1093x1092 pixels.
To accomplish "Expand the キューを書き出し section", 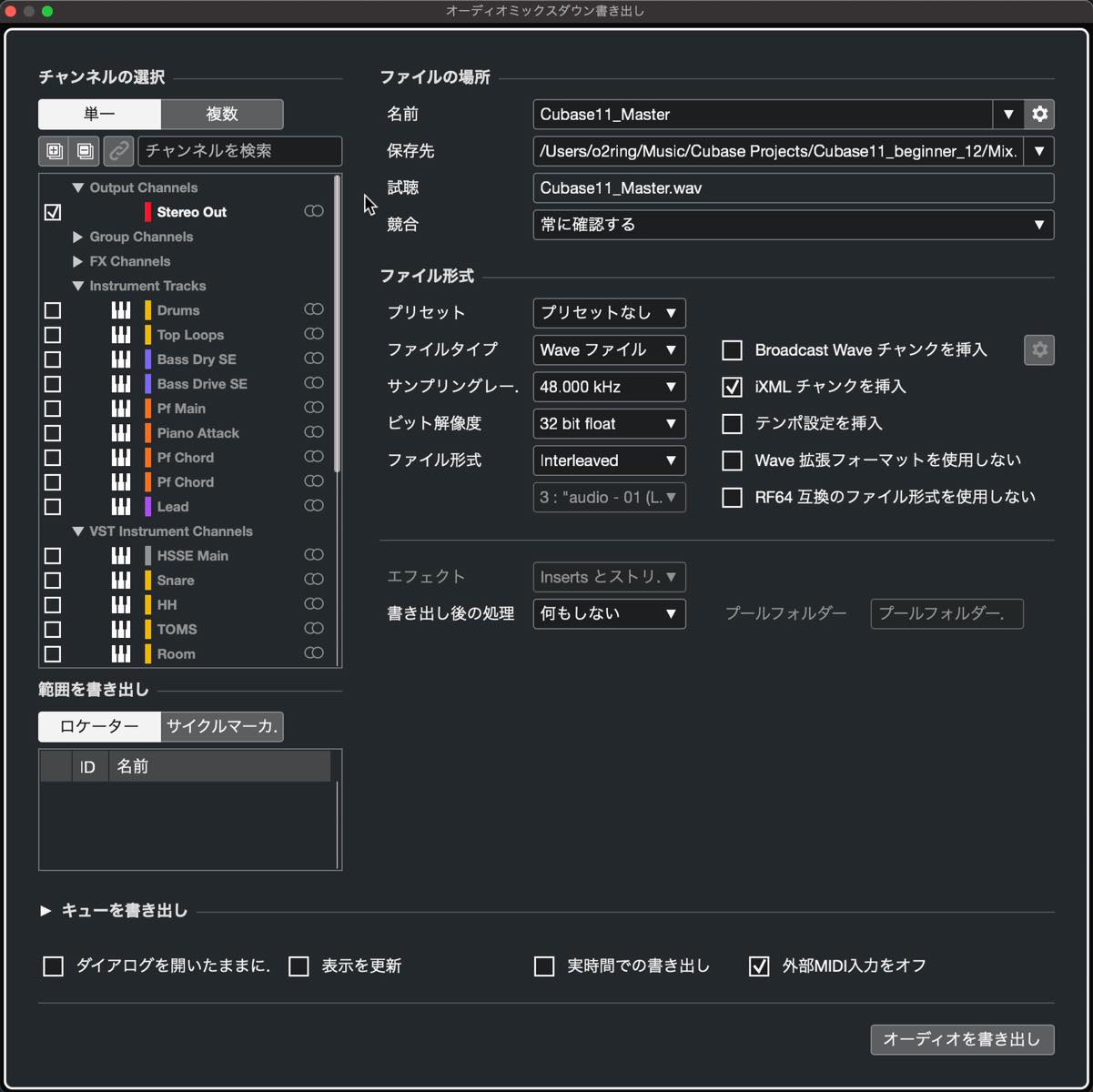I will [46, 911].
